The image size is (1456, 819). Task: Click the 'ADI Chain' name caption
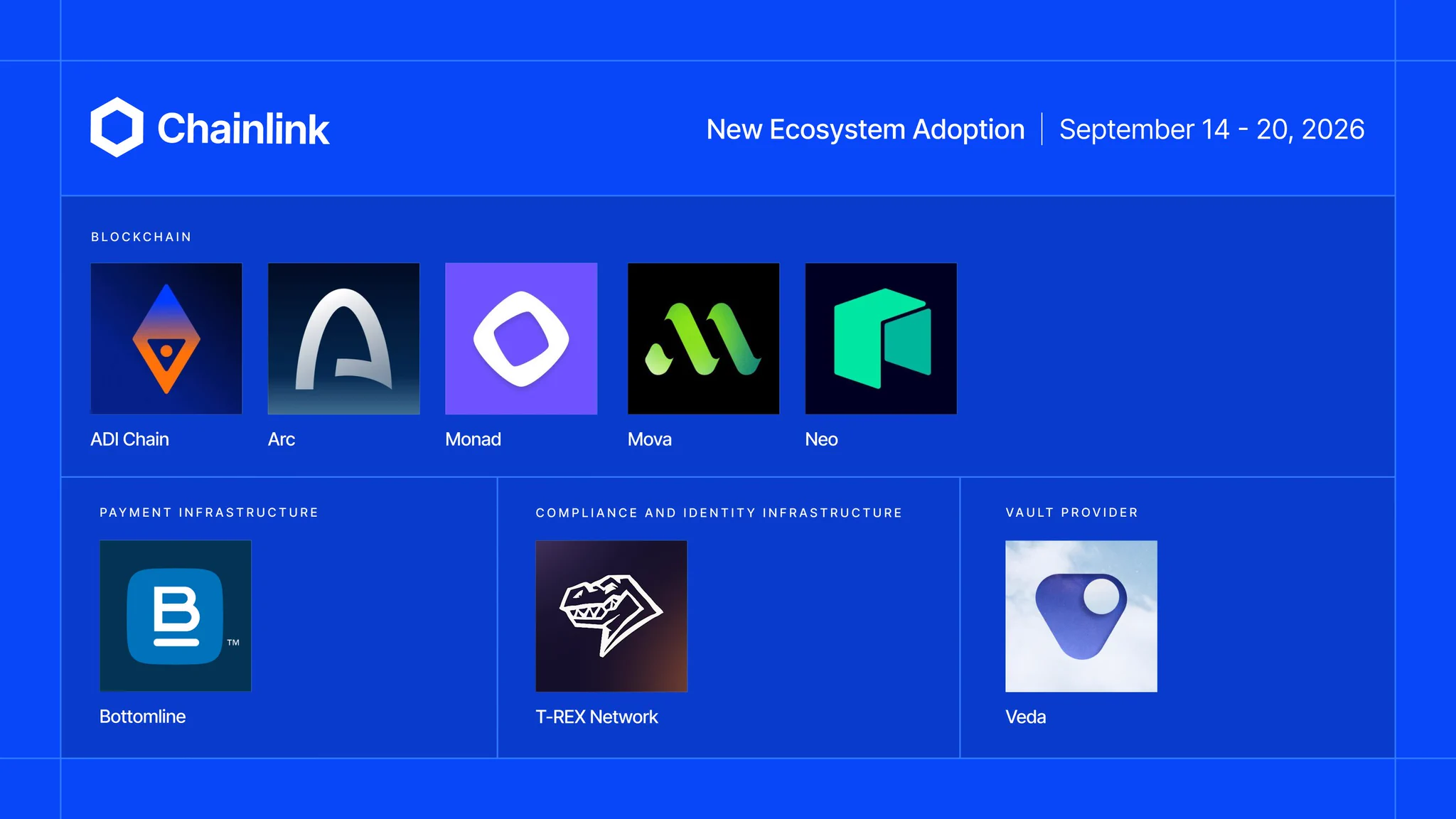[x=129, y=439]
